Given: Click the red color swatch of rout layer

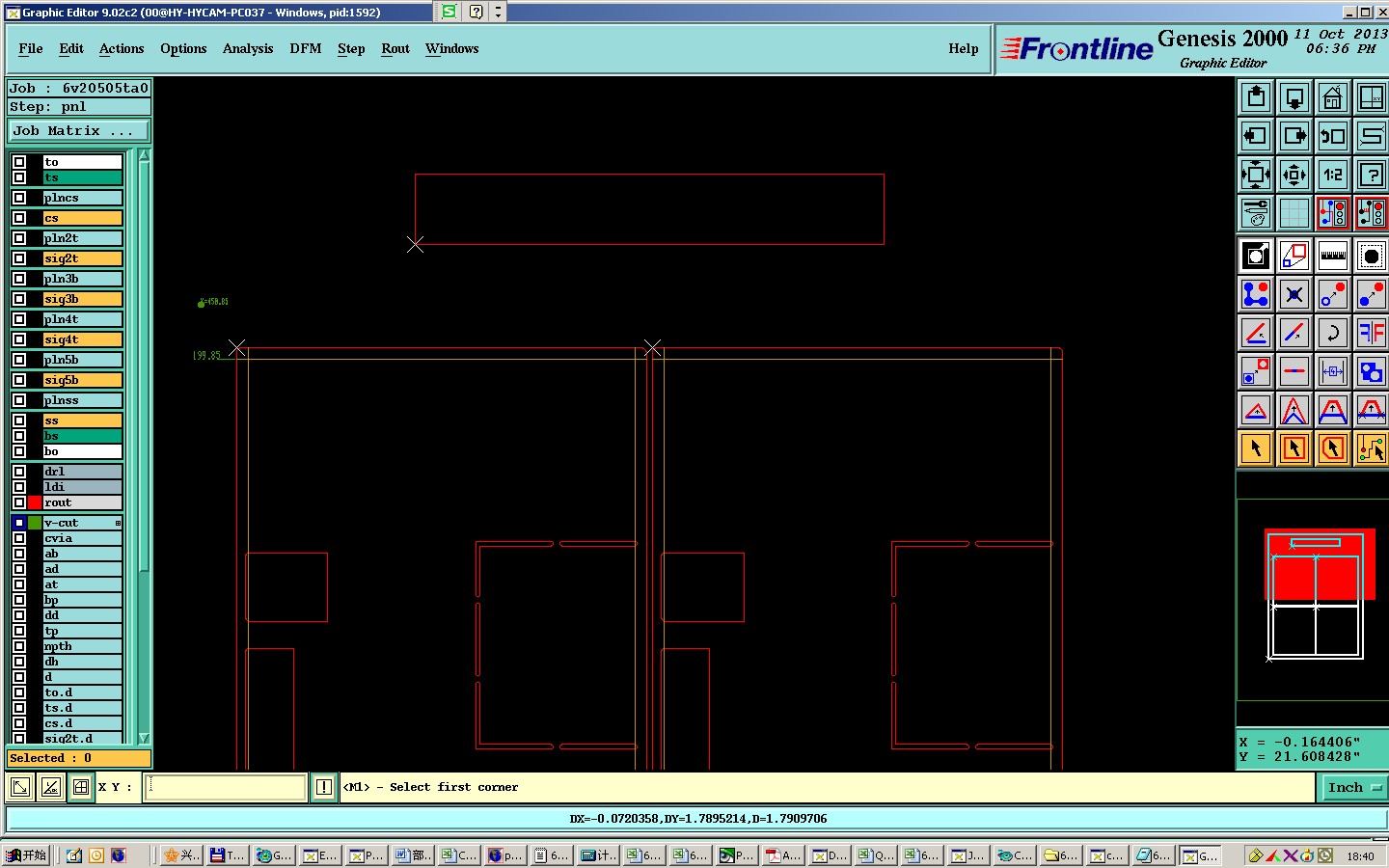Looking at the screenshot, I should coord(35,502).
